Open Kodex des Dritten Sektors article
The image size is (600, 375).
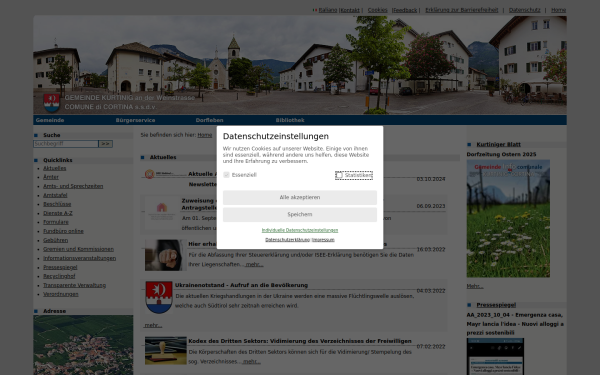[300, 341]
